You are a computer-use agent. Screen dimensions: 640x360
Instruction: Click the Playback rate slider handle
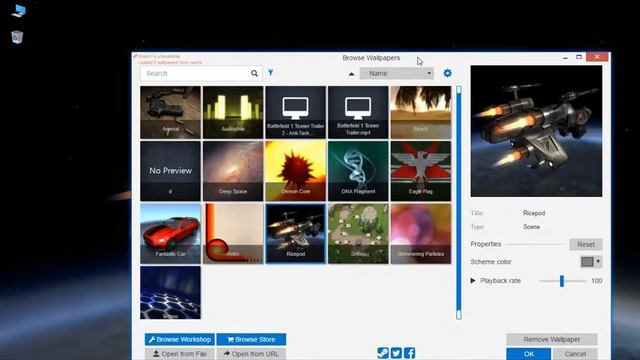562,281
